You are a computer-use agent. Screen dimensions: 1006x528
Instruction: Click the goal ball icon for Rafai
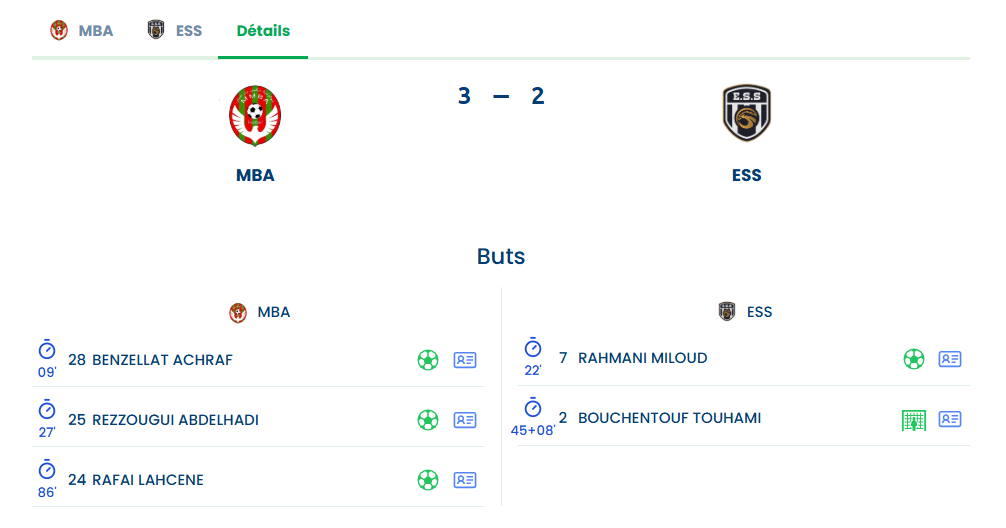coord(428,480)
